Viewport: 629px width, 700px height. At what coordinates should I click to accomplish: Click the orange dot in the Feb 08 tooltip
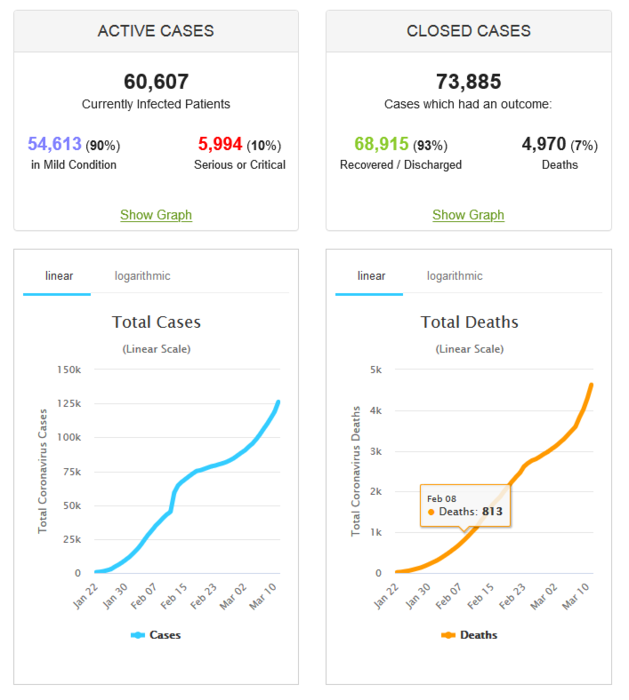click(431, 512)
